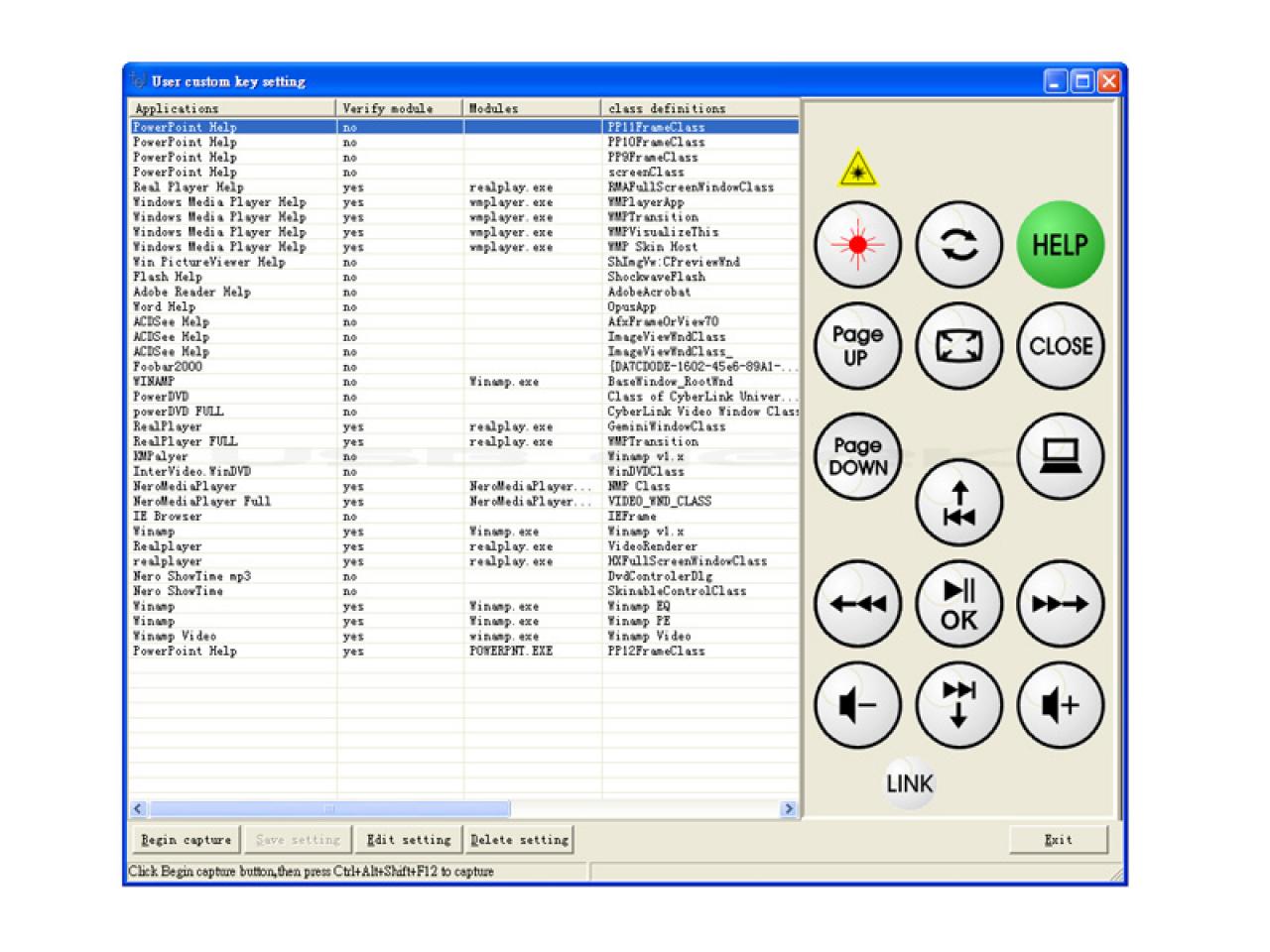This screenshot has width=1270, height=952.
Task: Click the Delete setting button
Action: 520,840
